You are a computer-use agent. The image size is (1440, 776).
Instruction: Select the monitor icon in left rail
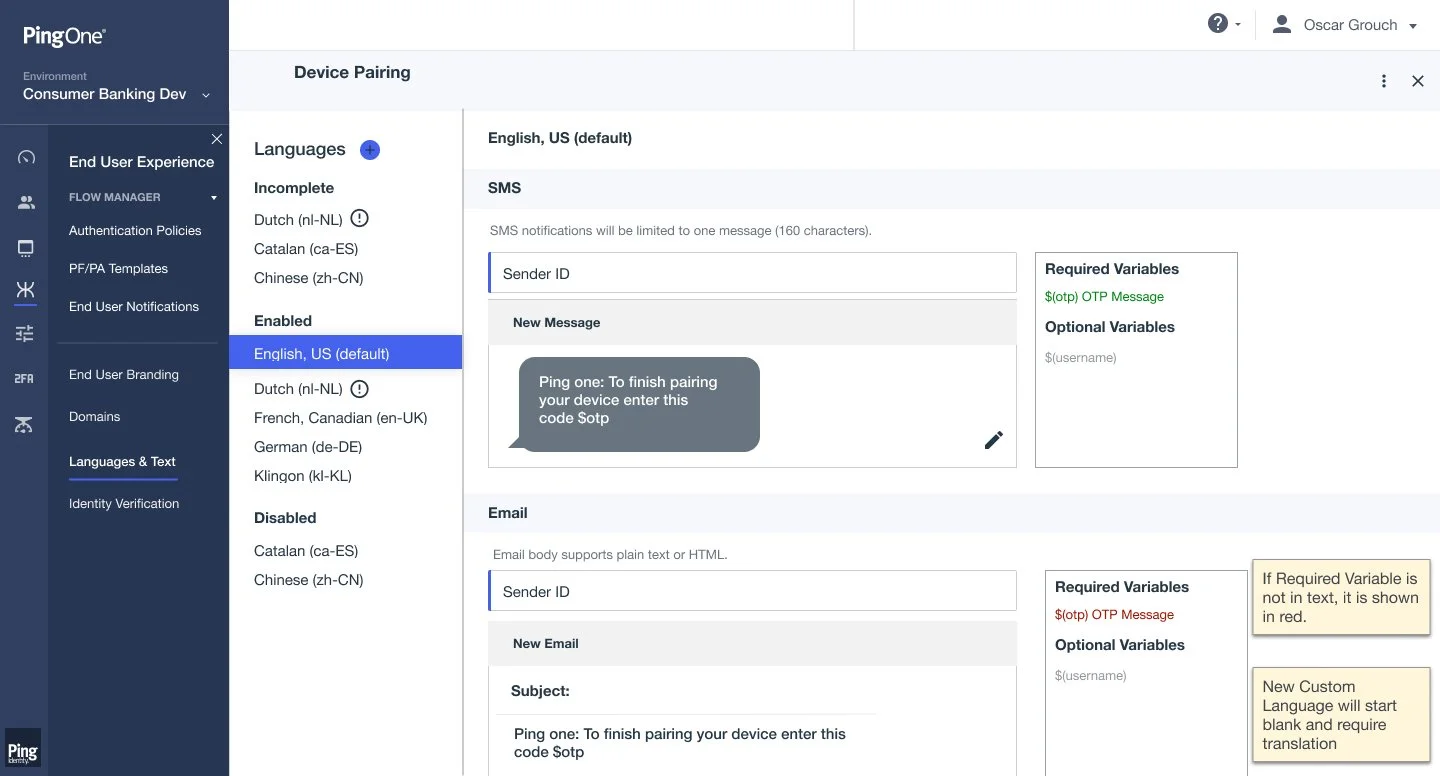(26, 248)
